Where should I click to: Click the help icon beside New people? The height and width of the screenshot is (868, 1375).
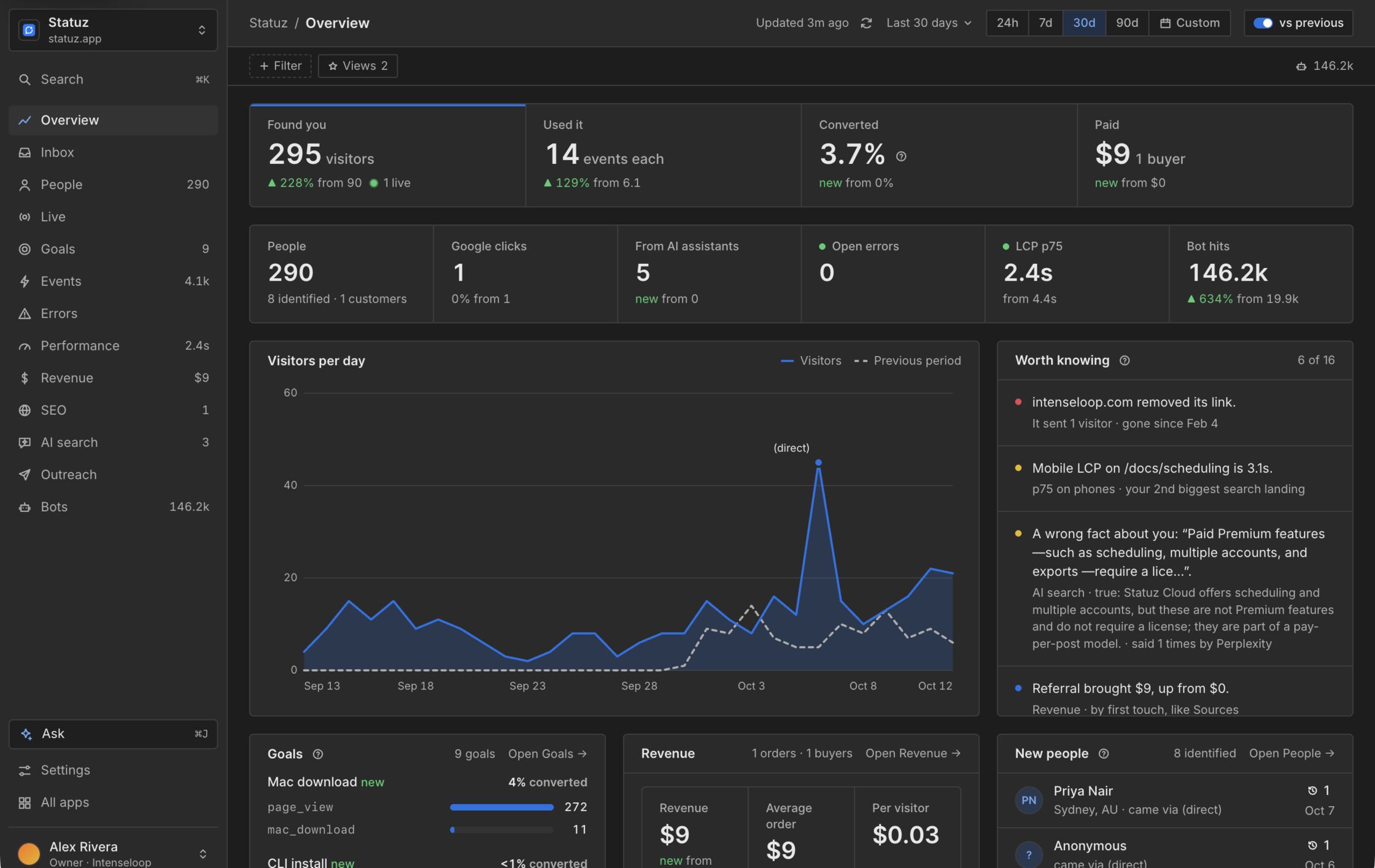tap(1104, 754)
